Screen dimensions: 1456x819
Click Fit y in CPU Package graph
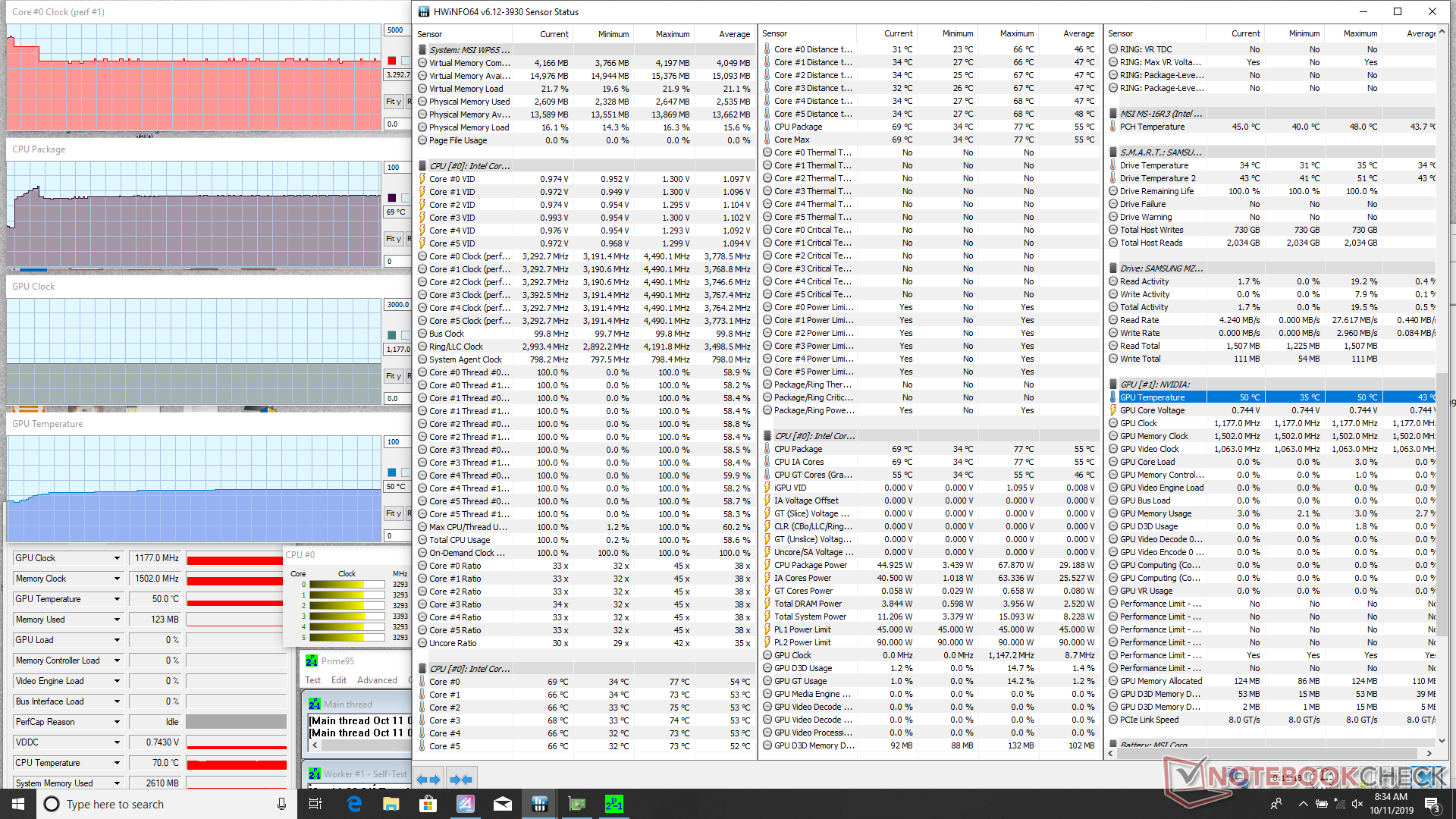click(x=394, y=239)
